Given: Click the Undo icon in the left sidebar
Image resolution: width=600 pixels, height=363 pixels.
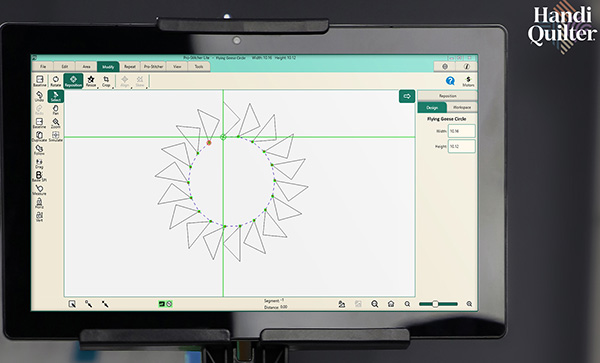Looking at the screenshot, I should coord(39,96).
